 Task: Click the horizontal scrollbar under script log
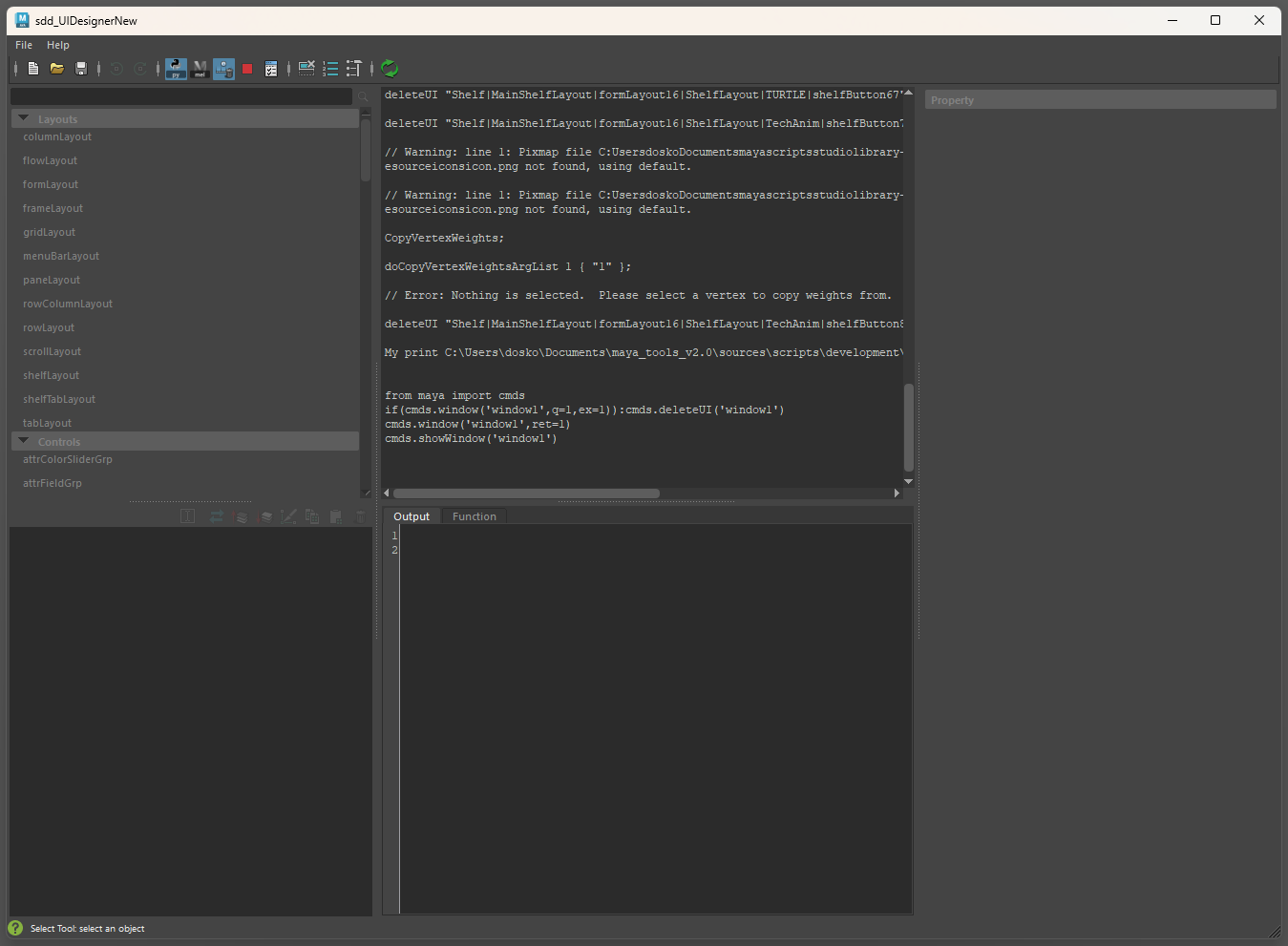point(526,494)
